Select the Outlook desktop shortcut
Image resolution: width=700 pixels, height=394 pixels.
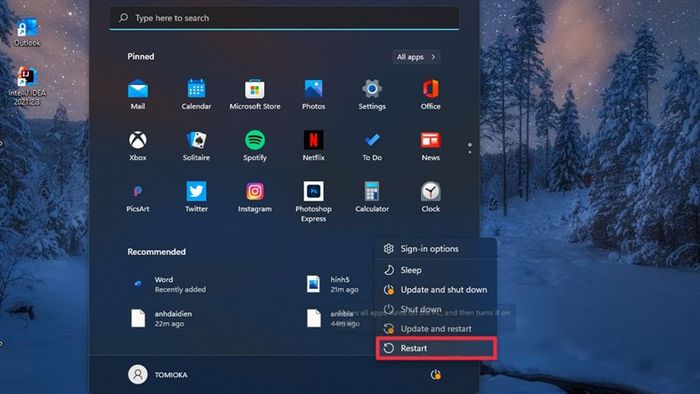tap(27, 33)
